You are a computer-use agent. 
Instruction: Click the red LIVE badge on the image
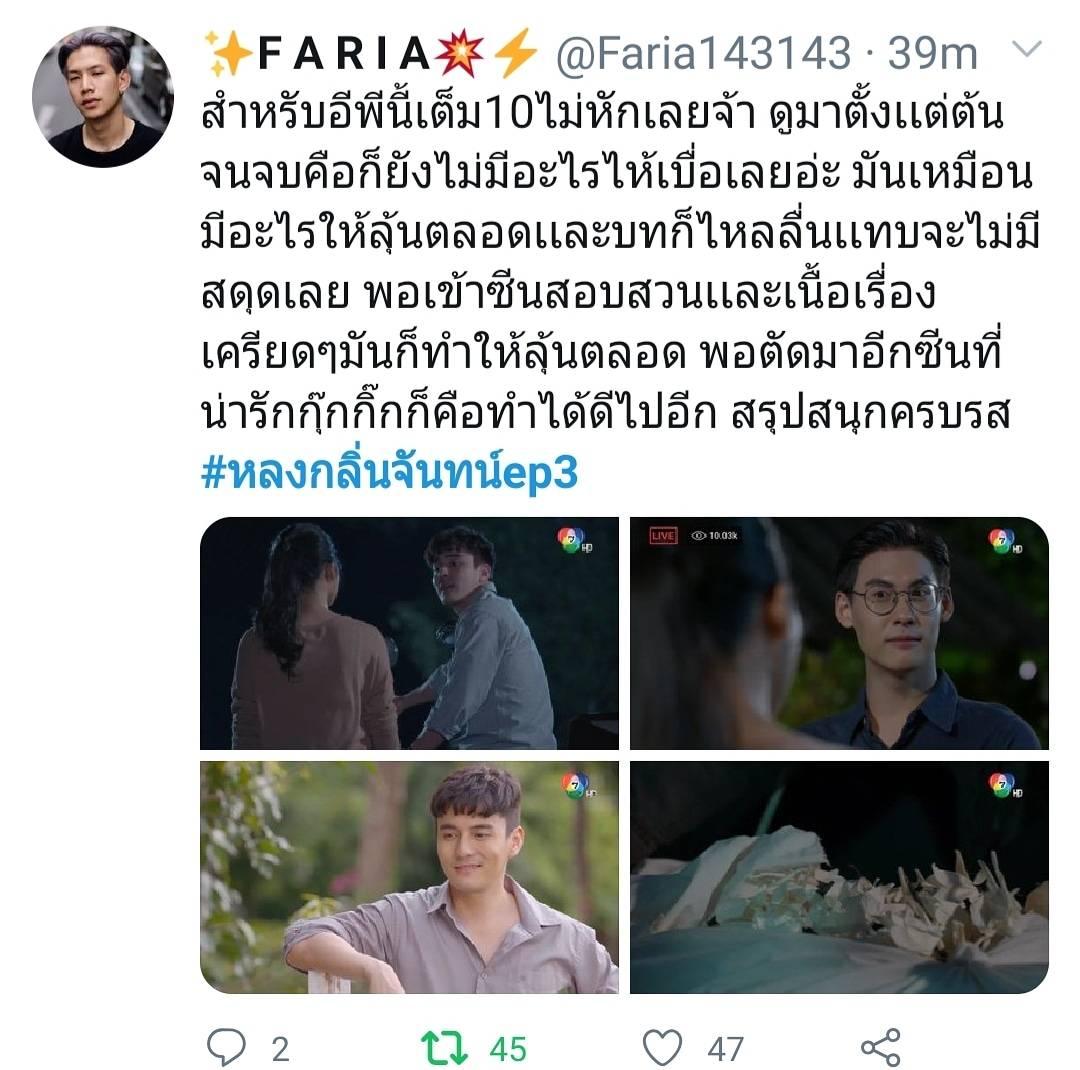coord(663,535)
